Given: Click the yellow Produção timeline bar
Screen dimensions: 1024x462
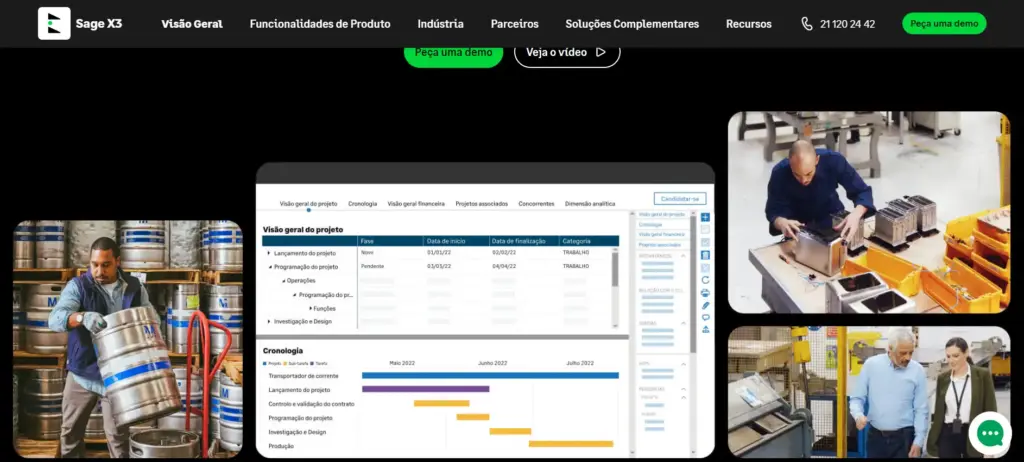Looking at the screenshot, I should (571, 444).
